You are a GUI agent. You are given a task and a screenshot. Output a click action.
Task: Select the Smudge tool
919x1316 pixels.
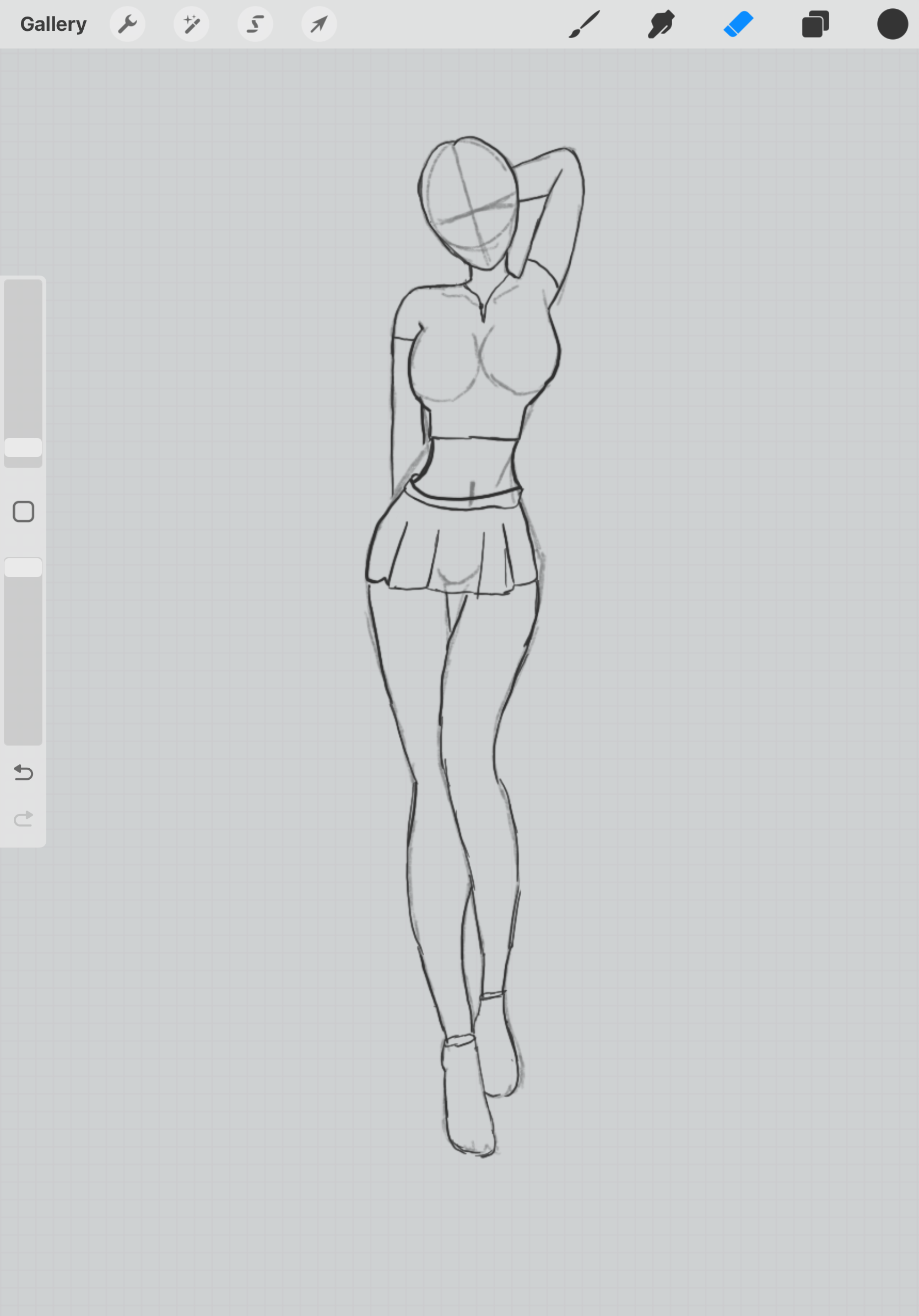pyautogui.click(x=661, y=24)
